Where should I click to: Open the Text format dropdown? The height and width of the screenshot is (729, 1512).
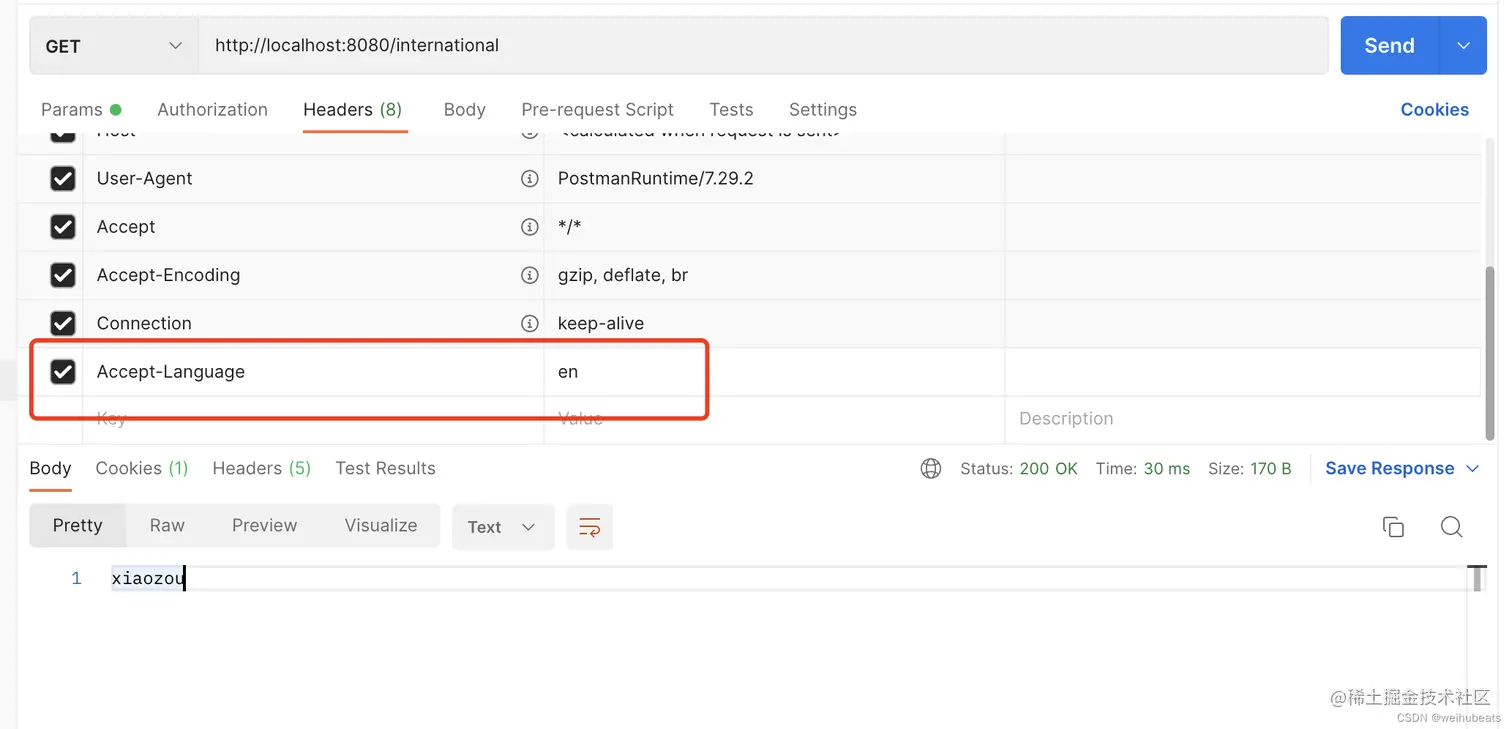point(502,527)
